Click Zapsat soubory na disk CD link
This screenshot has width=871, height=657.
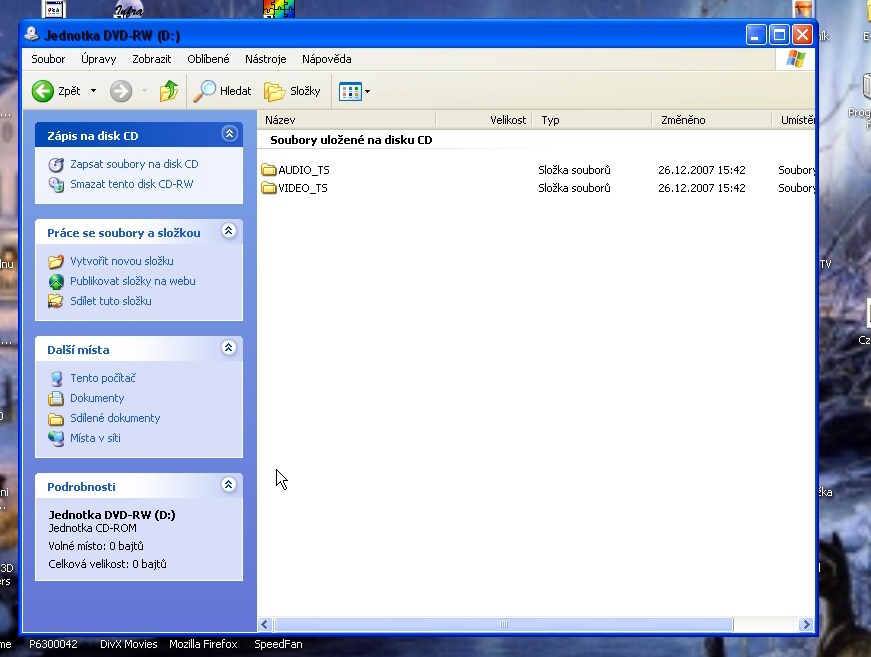(134, 164)
